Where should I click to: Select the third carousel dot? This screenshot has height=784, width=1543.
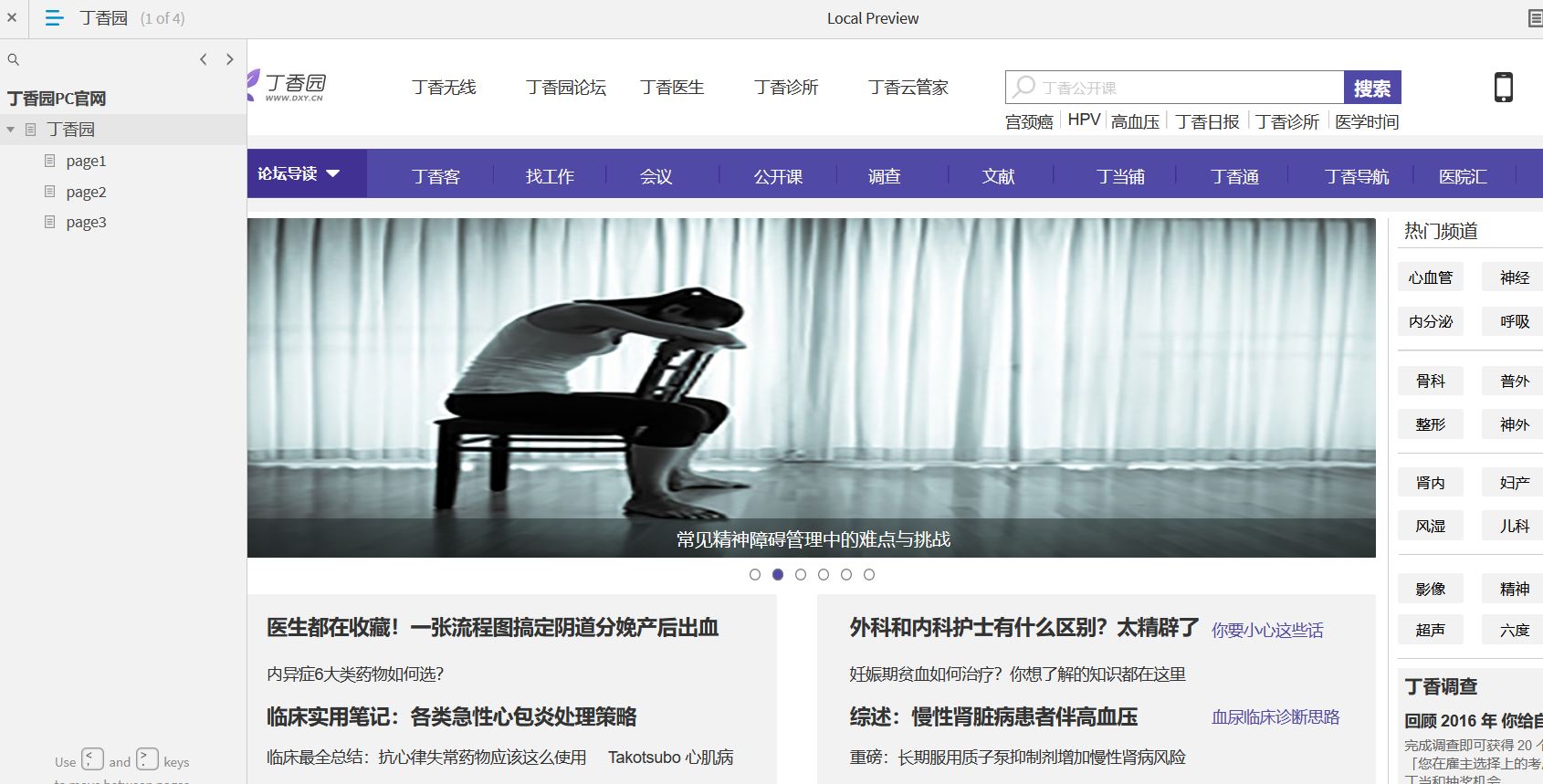[801, 574]
